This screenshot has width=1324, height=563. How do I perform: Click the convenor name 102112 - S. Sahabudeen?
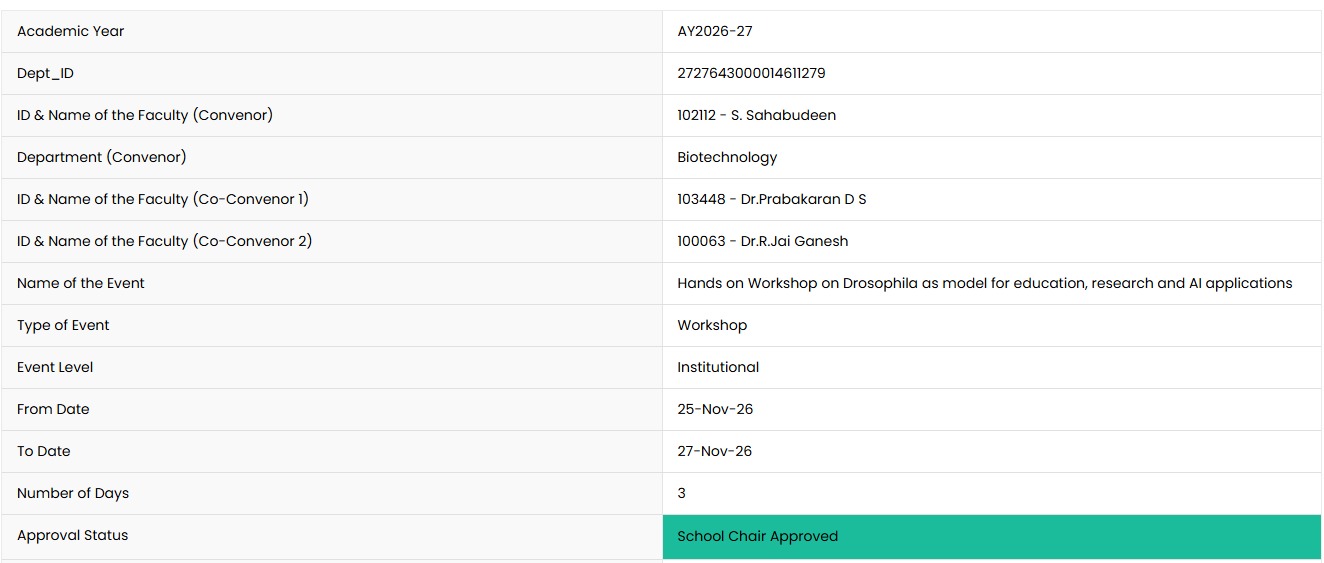coord(756,115)
